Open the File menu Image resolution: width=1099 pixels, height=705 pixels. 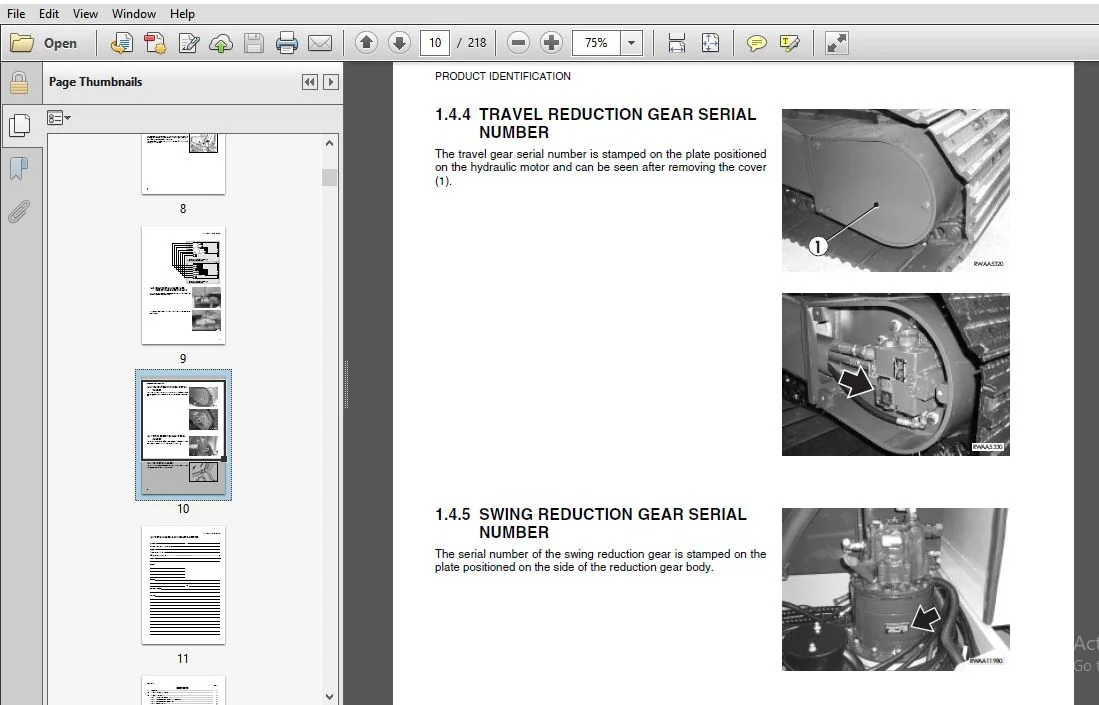16,13
